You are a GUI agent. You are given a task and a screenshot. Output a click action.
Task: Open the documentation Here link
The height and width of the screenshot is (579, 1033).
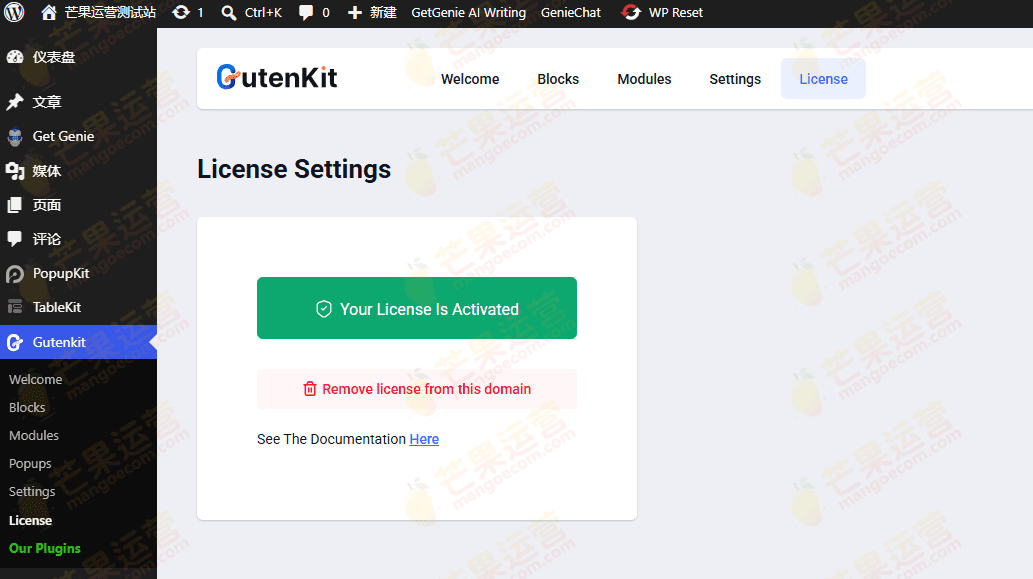[x=424, y=439]
